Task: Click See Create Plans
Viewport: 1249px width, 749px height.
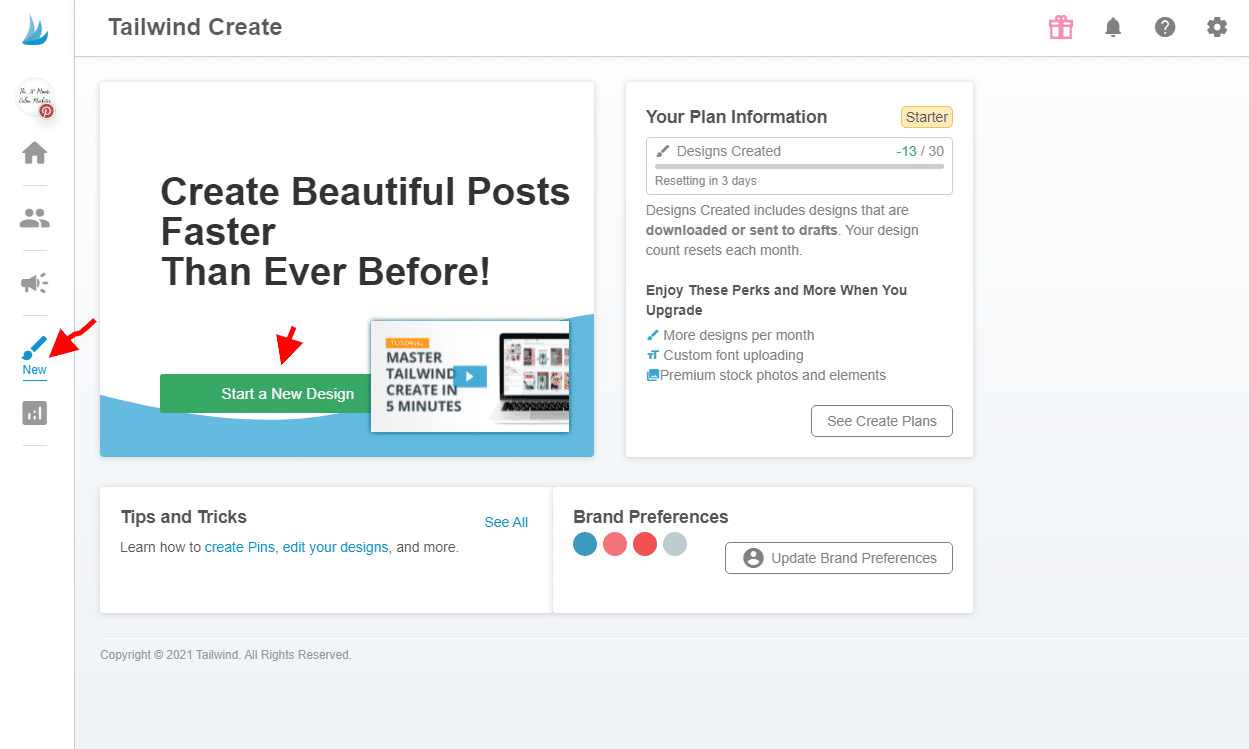Action: pyautogui.click(x=881, y=420)
